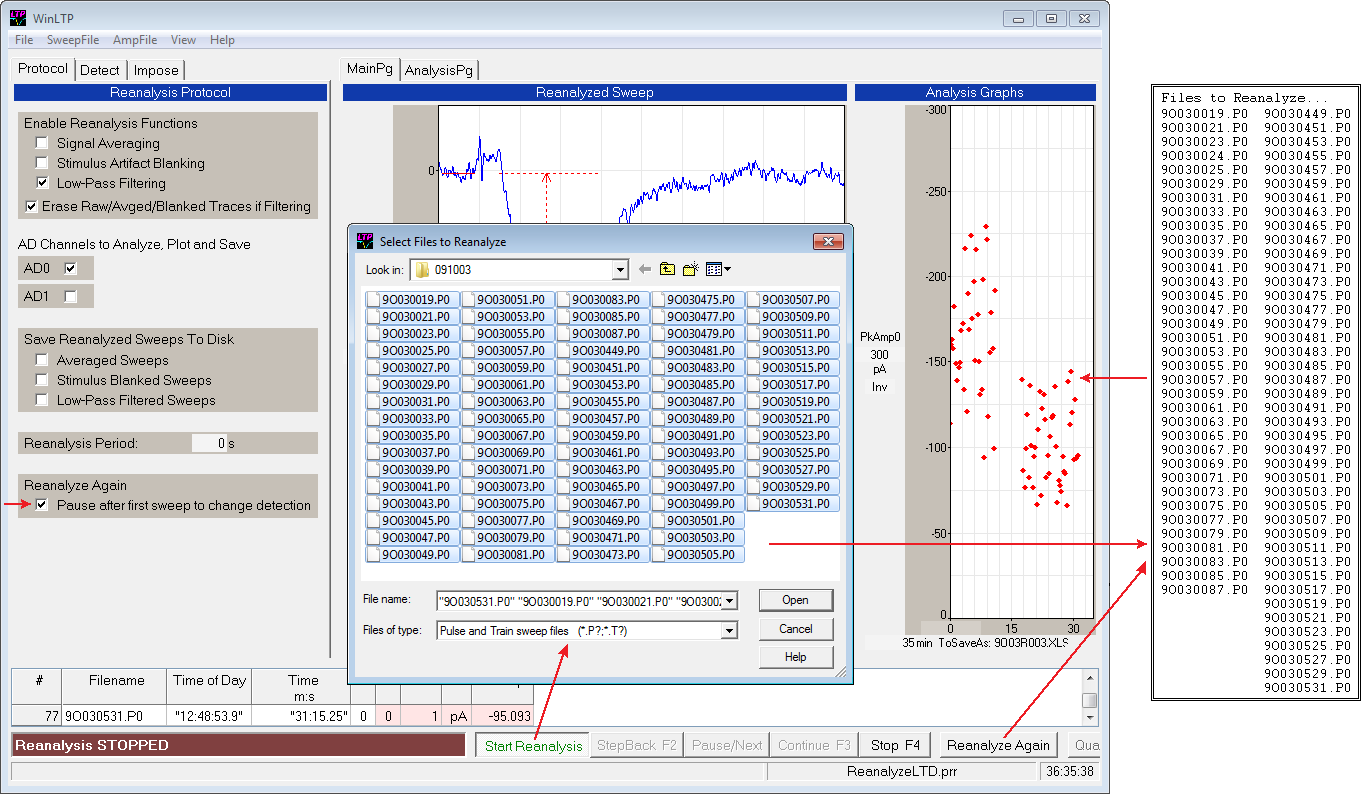
Task: Select file icon 9O030505.P0
Action: click(x=659, y=555)
